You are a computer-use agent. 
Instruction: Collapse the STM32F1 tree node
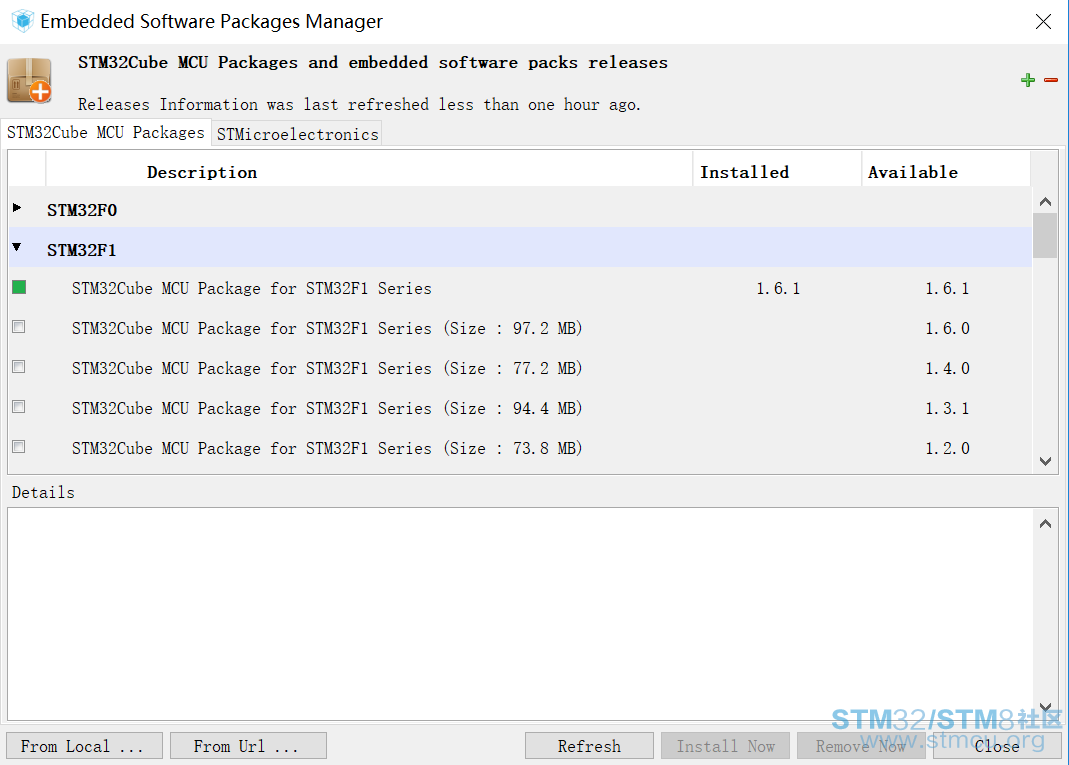coord(17,247)
